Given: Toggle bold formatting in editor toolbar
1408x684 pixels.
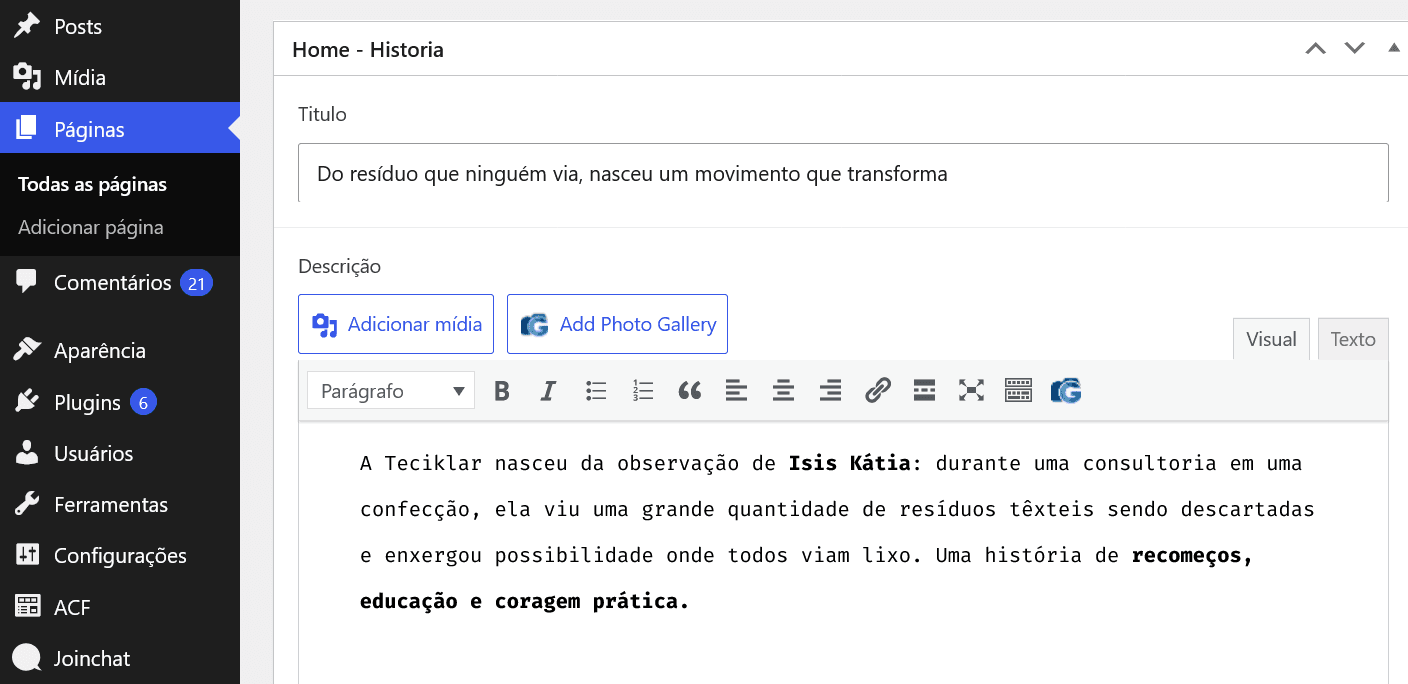Looking at the screenshot, I should [502, 391].
